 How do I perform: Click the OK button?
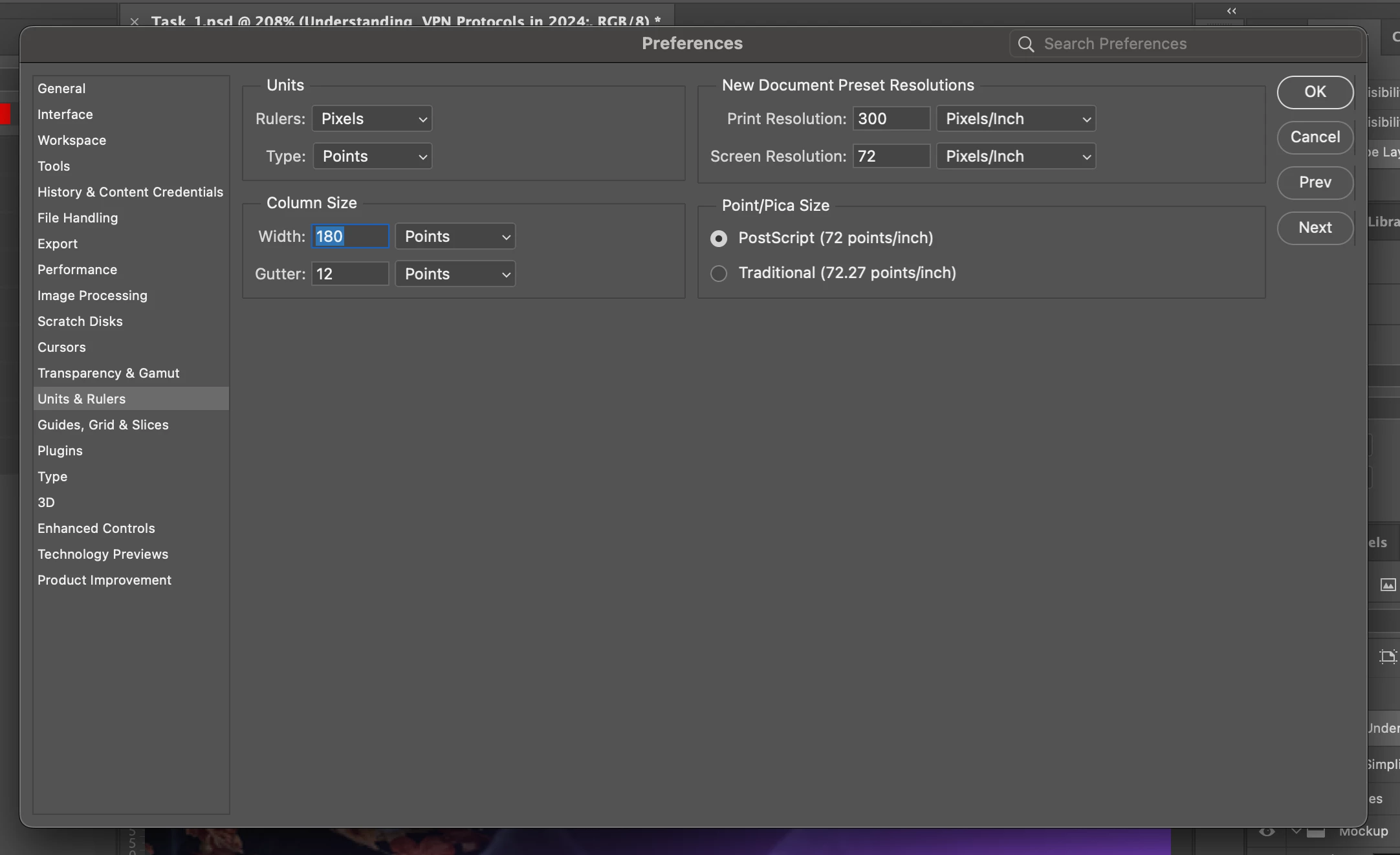click(x=1315, y=92)
